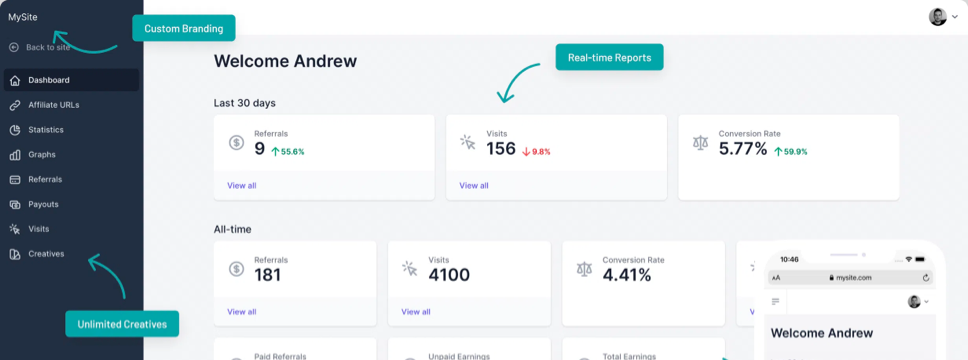Click the Graphs bar chart icon
968x360 pixels.
[15, 155]
